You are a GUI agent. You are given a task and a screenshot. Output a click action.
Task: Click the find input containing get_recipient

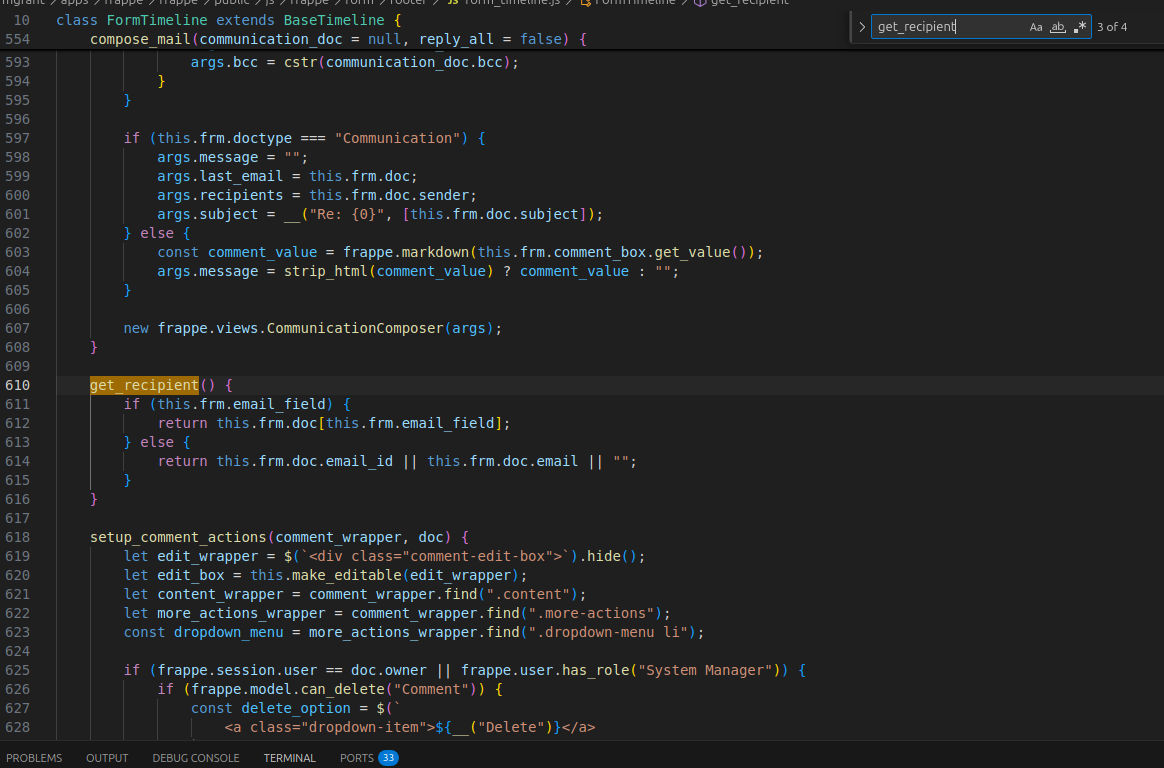click(945, 27)
